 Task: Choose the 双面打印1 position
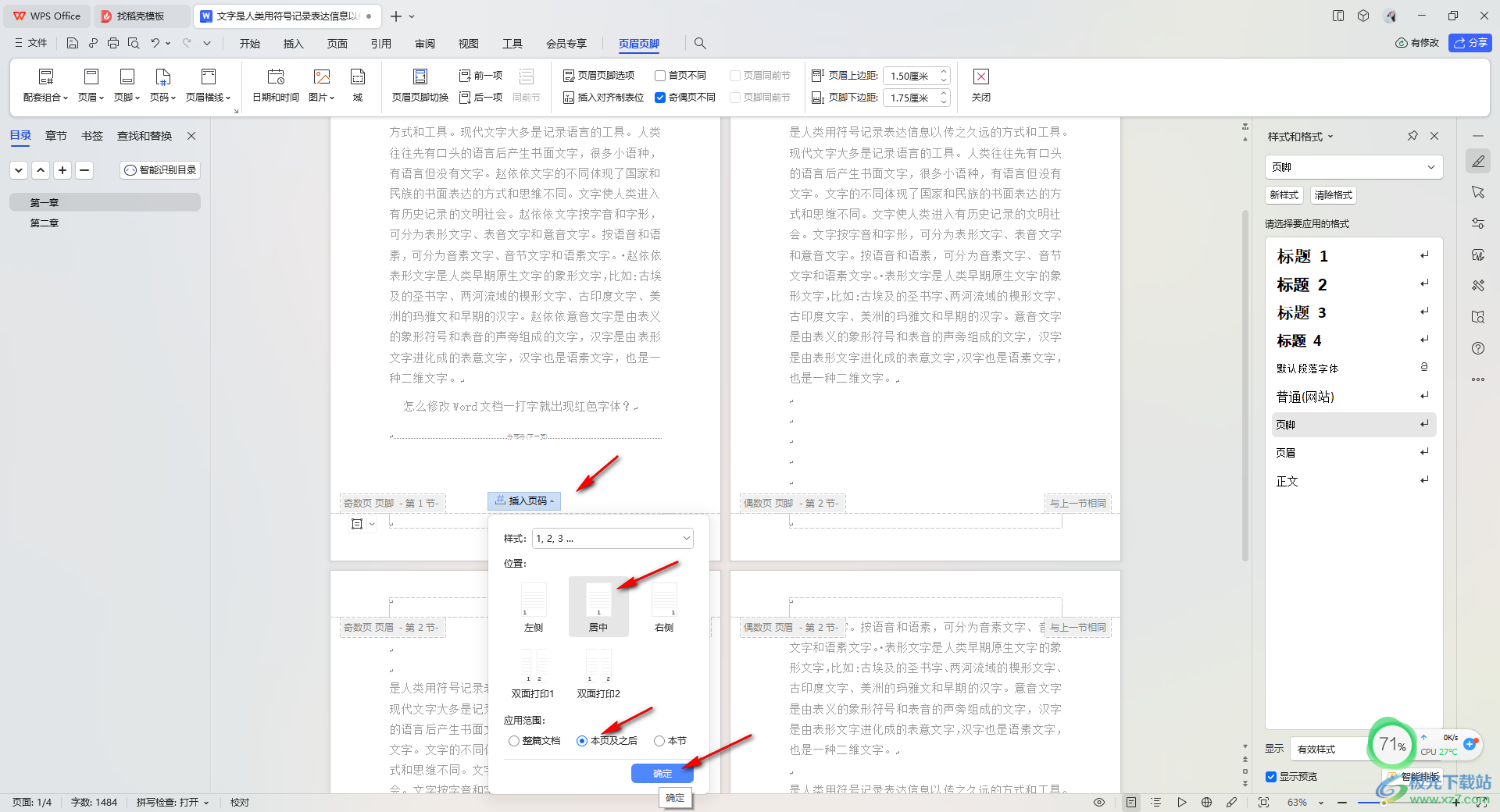point(534,673)
